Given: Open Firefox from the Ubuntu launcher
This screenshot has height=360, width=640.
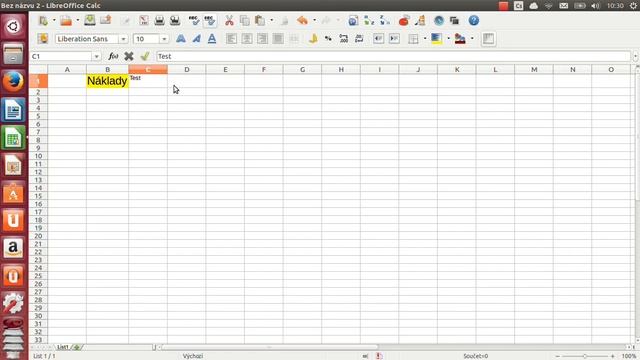Looking at the screenshot, I should tap(13, 81).
